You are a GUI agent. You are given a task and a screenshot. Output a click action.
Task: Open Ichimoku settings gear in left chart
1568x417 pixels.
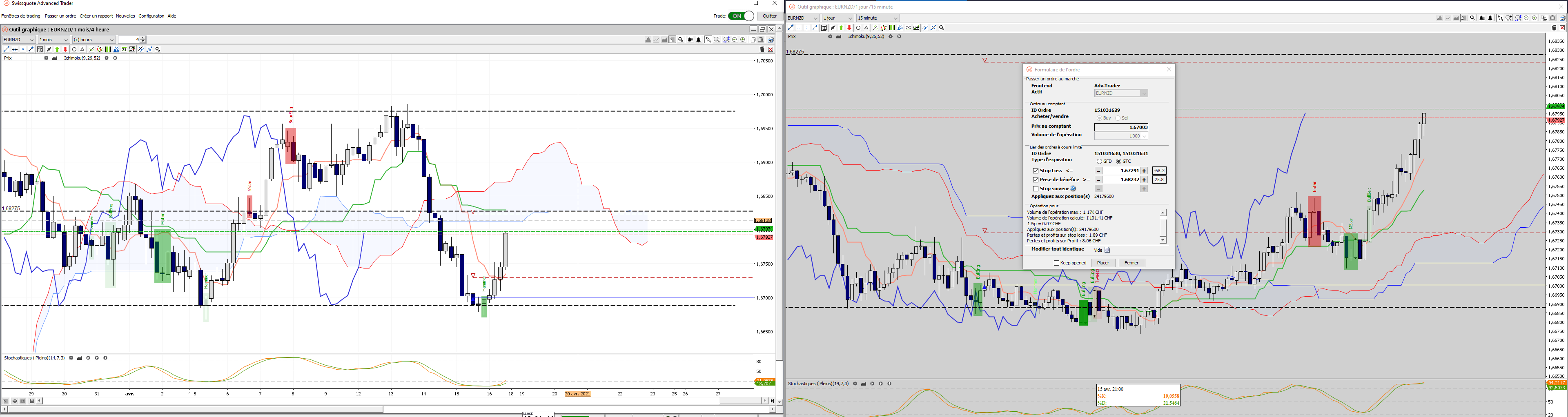pyautogui.click(x=107, y=58)
